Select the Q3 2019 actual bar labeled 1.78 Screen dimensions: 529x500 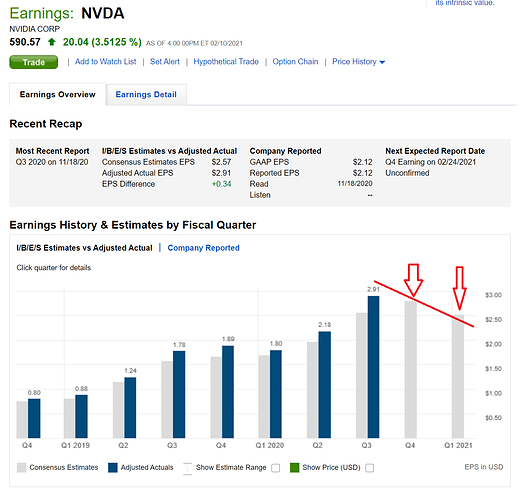[x=179, y=395]
